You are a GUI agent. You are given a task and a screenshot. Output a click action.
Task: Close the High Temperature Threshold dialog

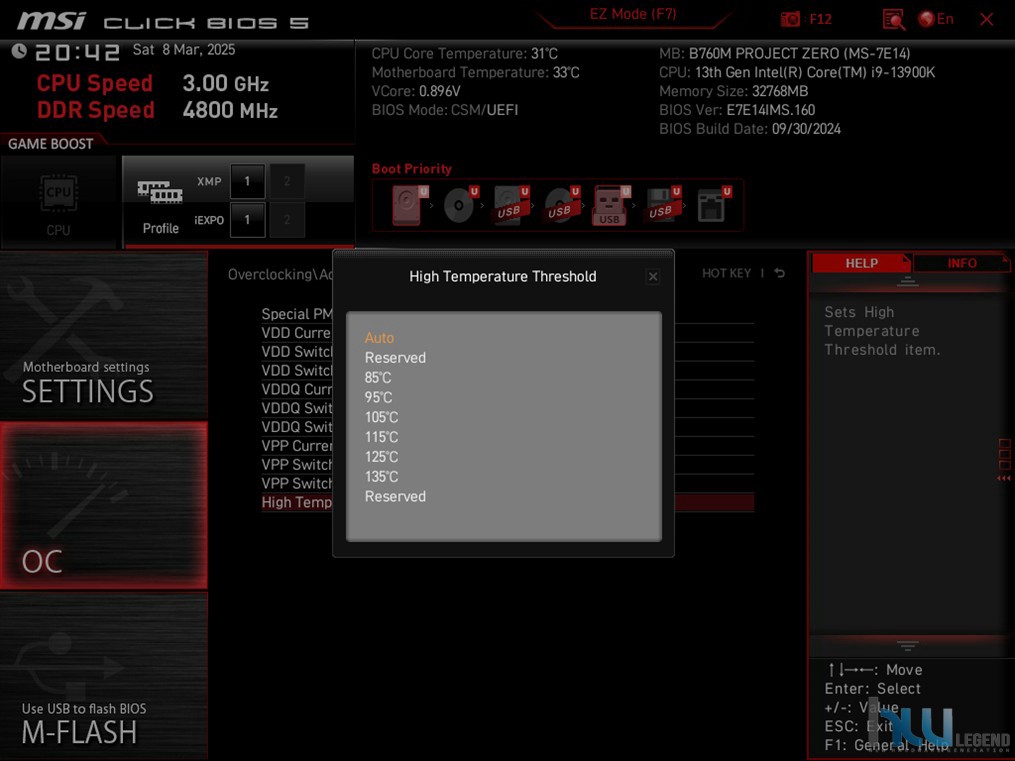(652, 277)
